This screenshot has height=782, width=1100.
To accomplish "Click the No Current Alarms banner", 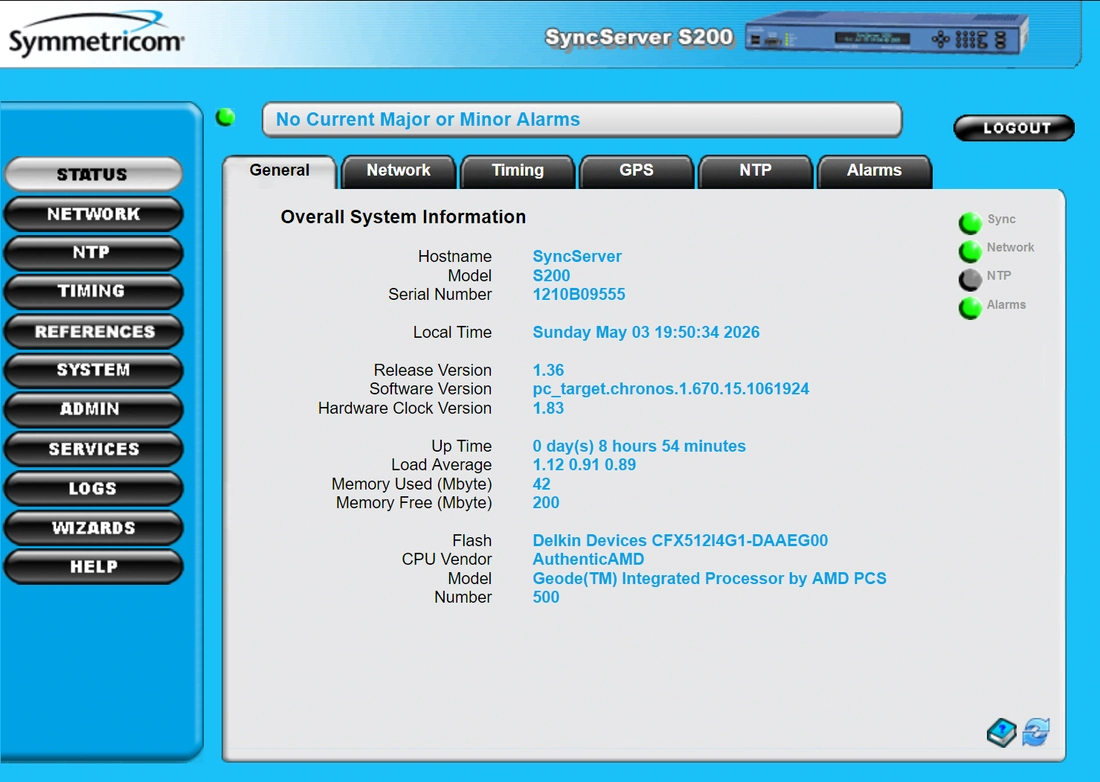I will coord(582,120).
